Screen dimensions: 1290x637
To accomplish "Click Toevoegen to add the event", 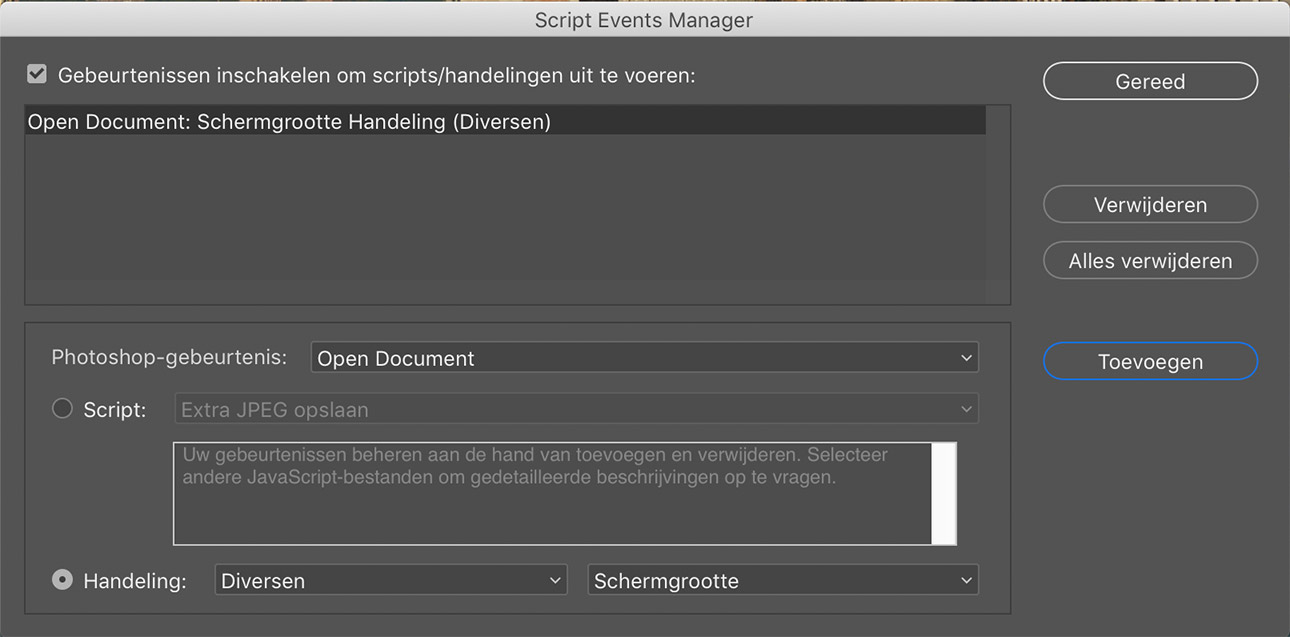I will [x=1150, y=362].
